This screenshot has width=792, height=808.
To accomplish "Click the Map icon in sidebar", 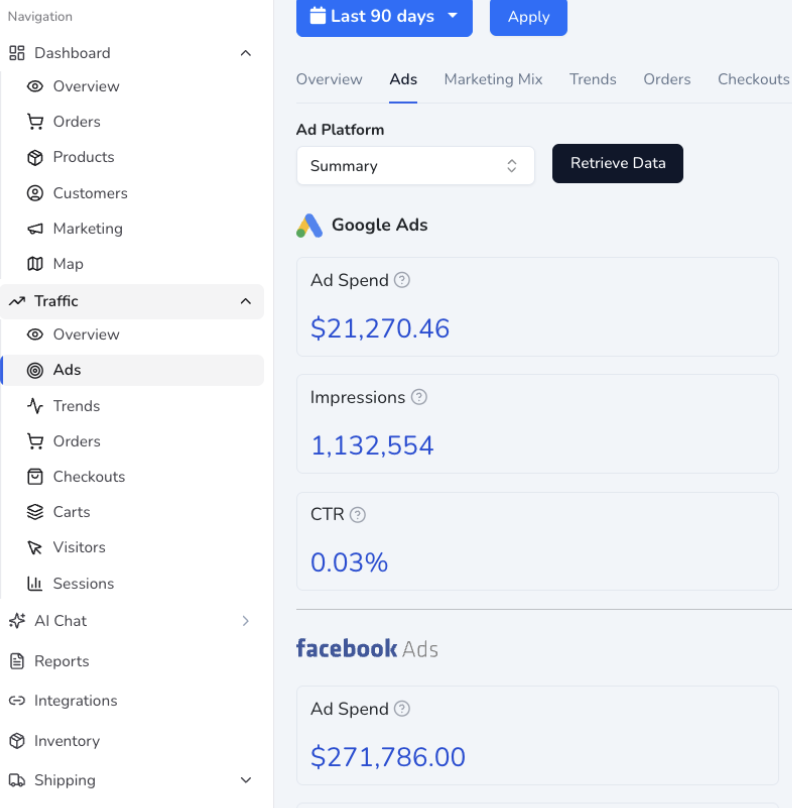I will [x=35, y=264].
